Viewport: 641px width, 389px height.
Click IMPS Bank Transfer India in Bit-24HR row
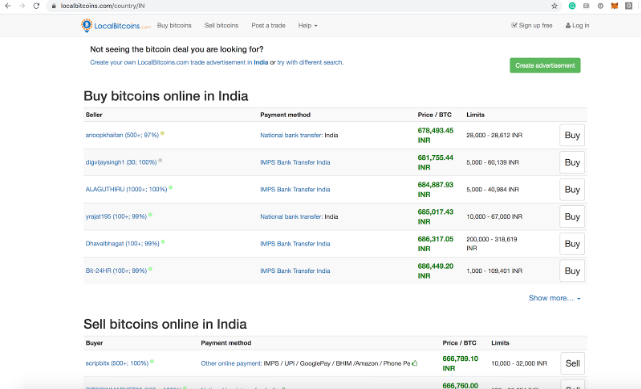(295, 271)
